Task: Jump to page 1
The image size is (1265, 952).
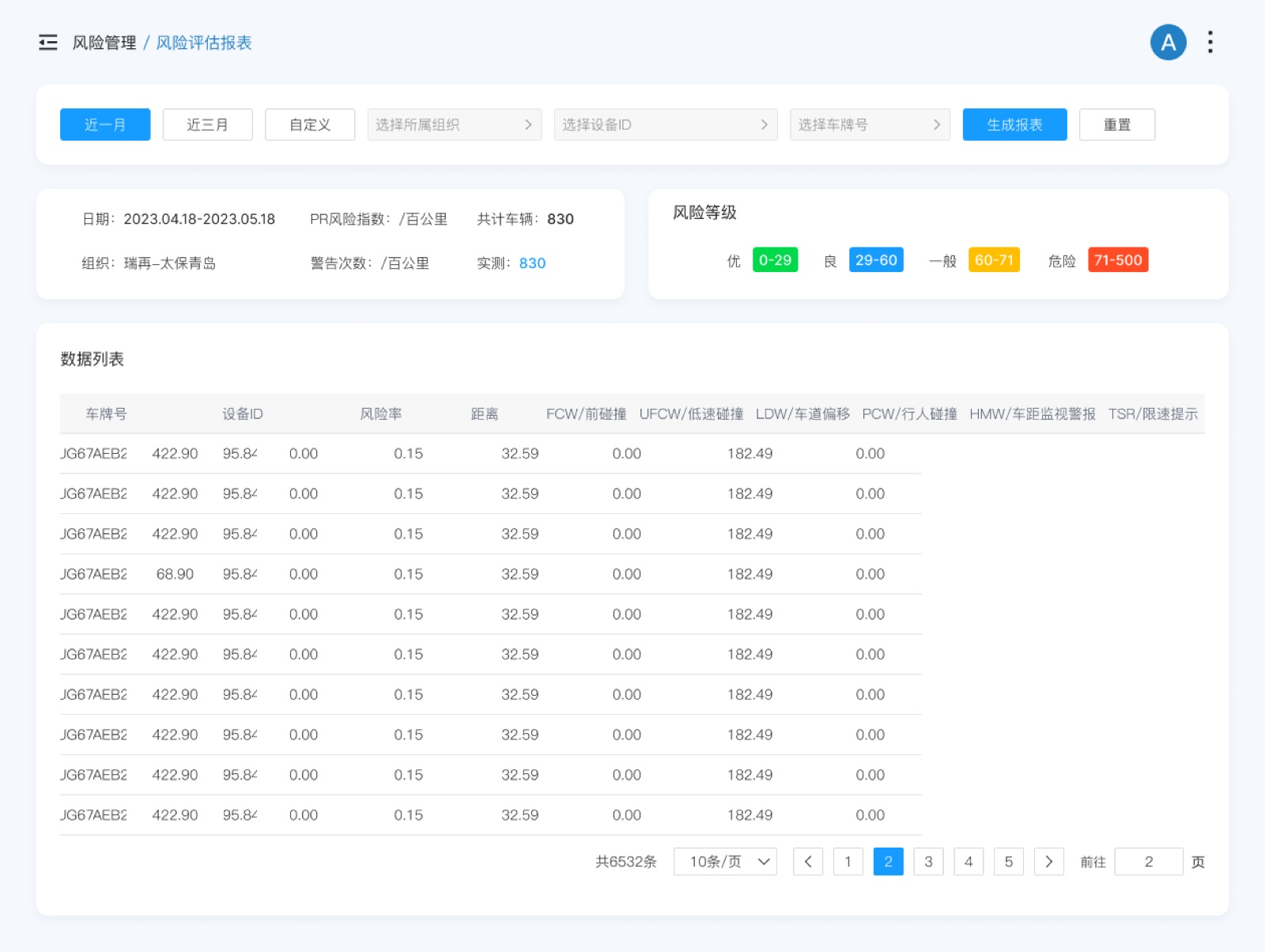Action: (848, 862)
